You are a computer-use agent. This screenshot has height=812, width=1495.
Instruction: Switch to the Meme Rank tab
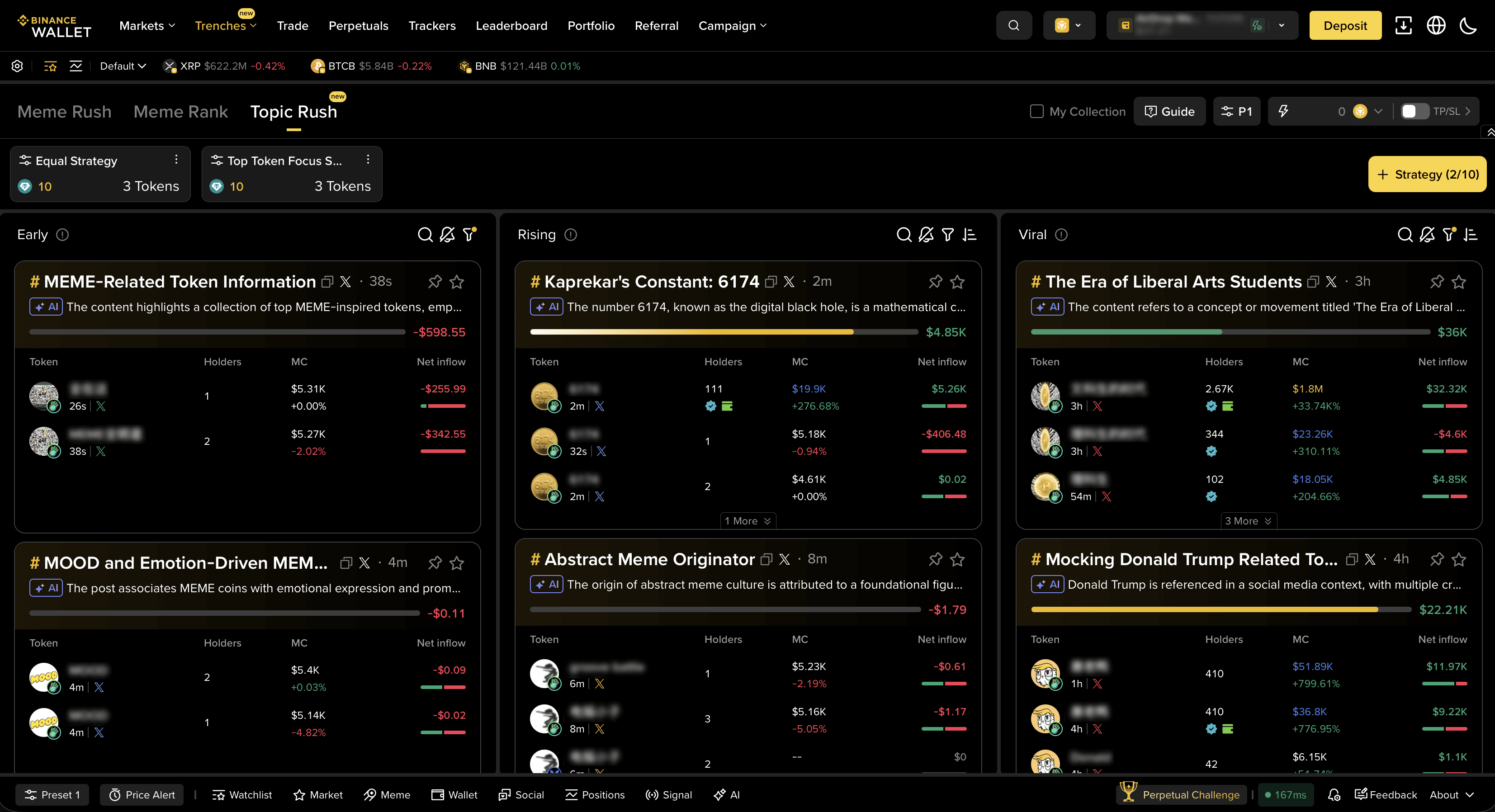(x=180, y=111)
